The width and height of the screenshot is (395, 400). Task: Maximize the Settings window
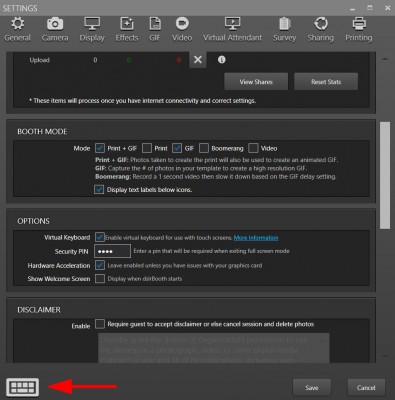click(x=370, y=8)
